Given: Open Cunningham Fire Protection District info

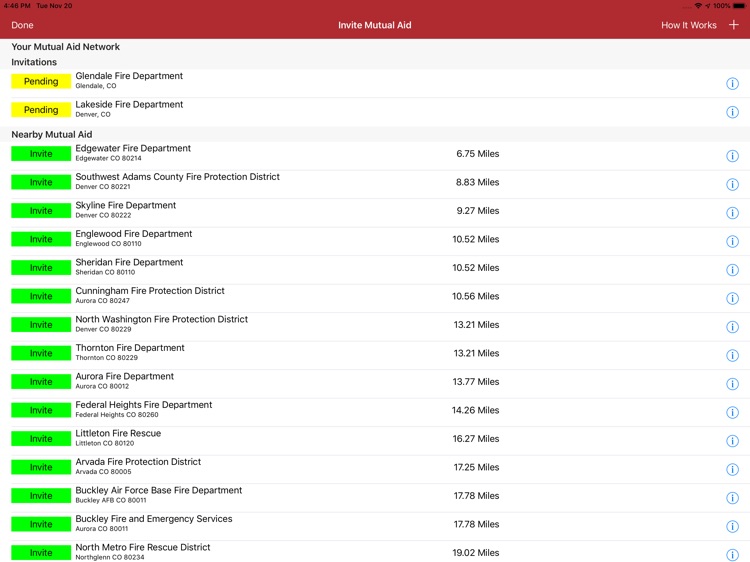Looking at the screenshot, I should pyautogui.click(x=732, y=298).
